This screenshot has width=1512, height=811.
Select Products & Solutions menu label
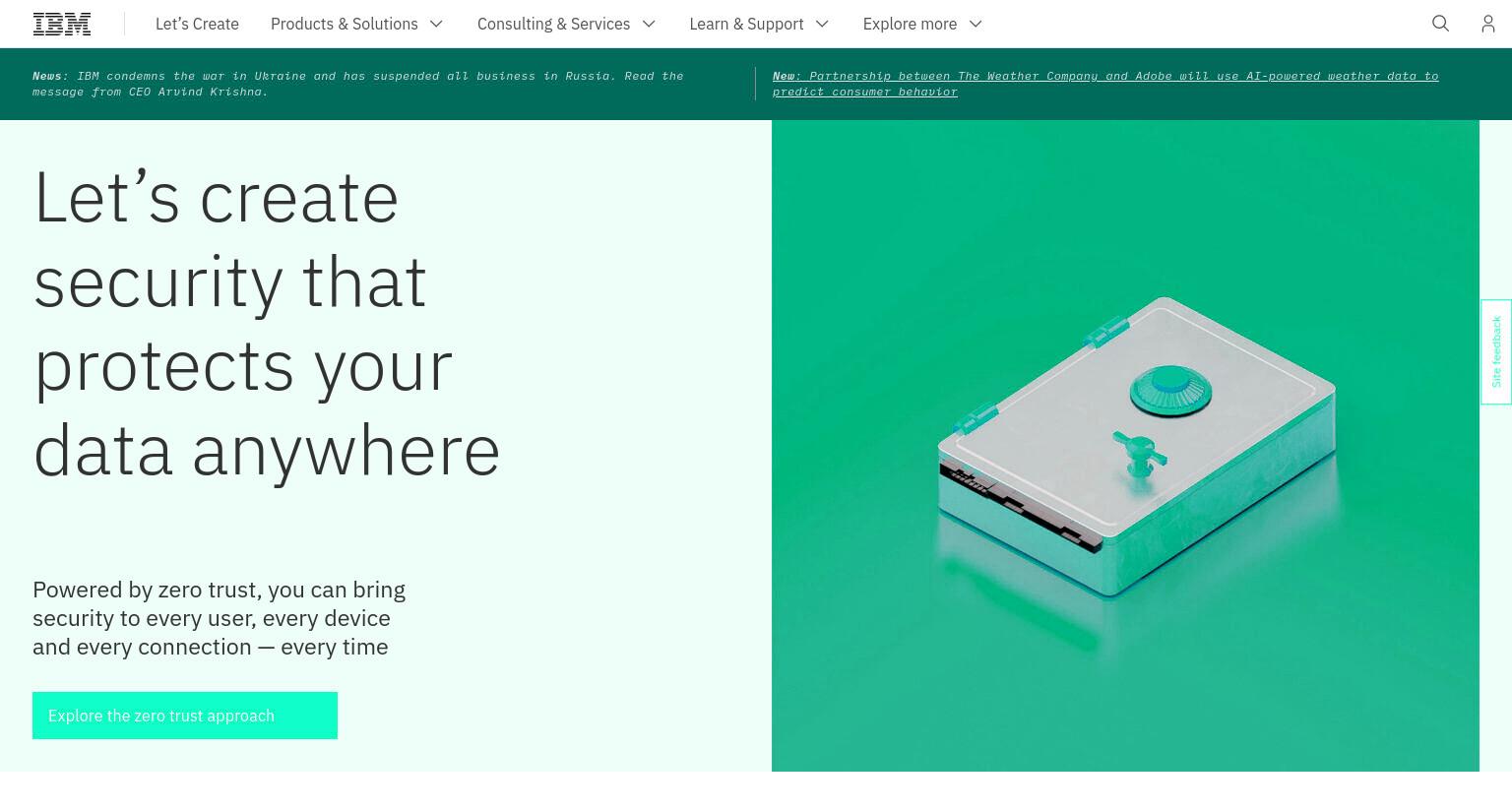click(344, 24)
